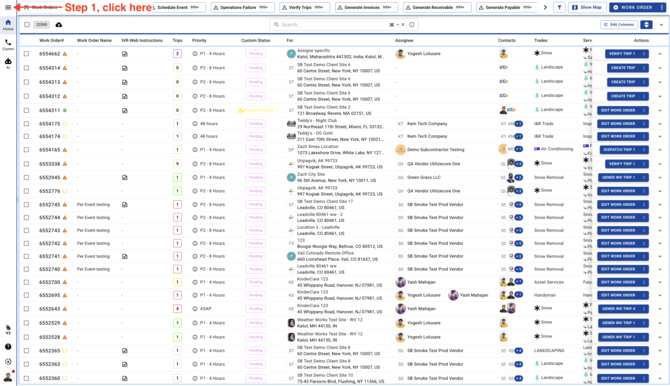Click the Pending status chip for 6554662
The width and height of the screenshot is (670, 386).
[x=256, y=54]
